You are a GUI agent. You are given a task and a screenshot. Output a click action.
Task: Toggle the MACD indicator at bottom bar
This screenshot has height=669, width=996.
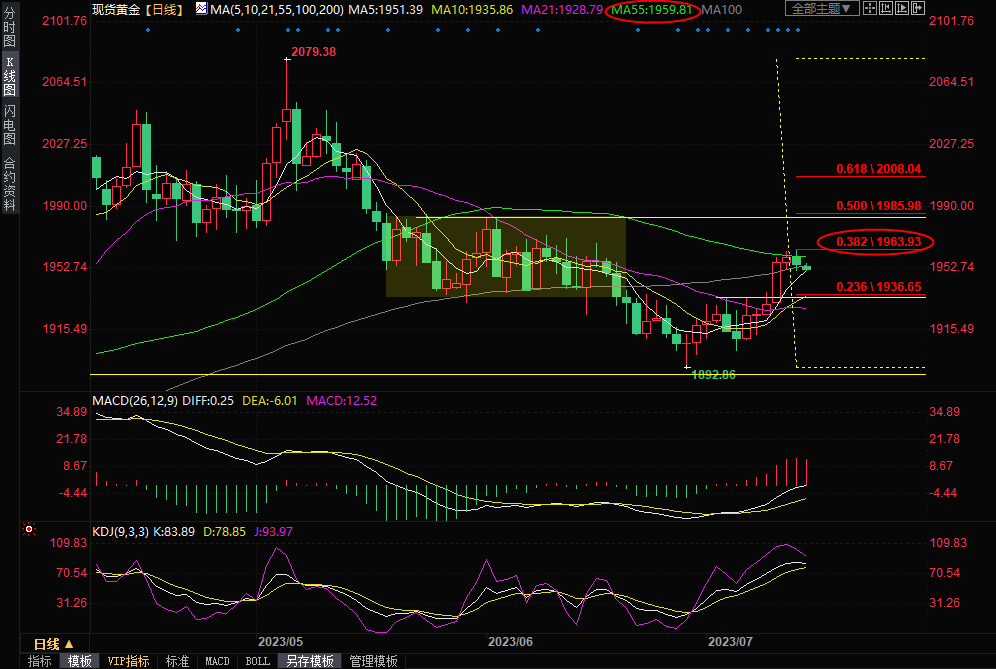217,661
